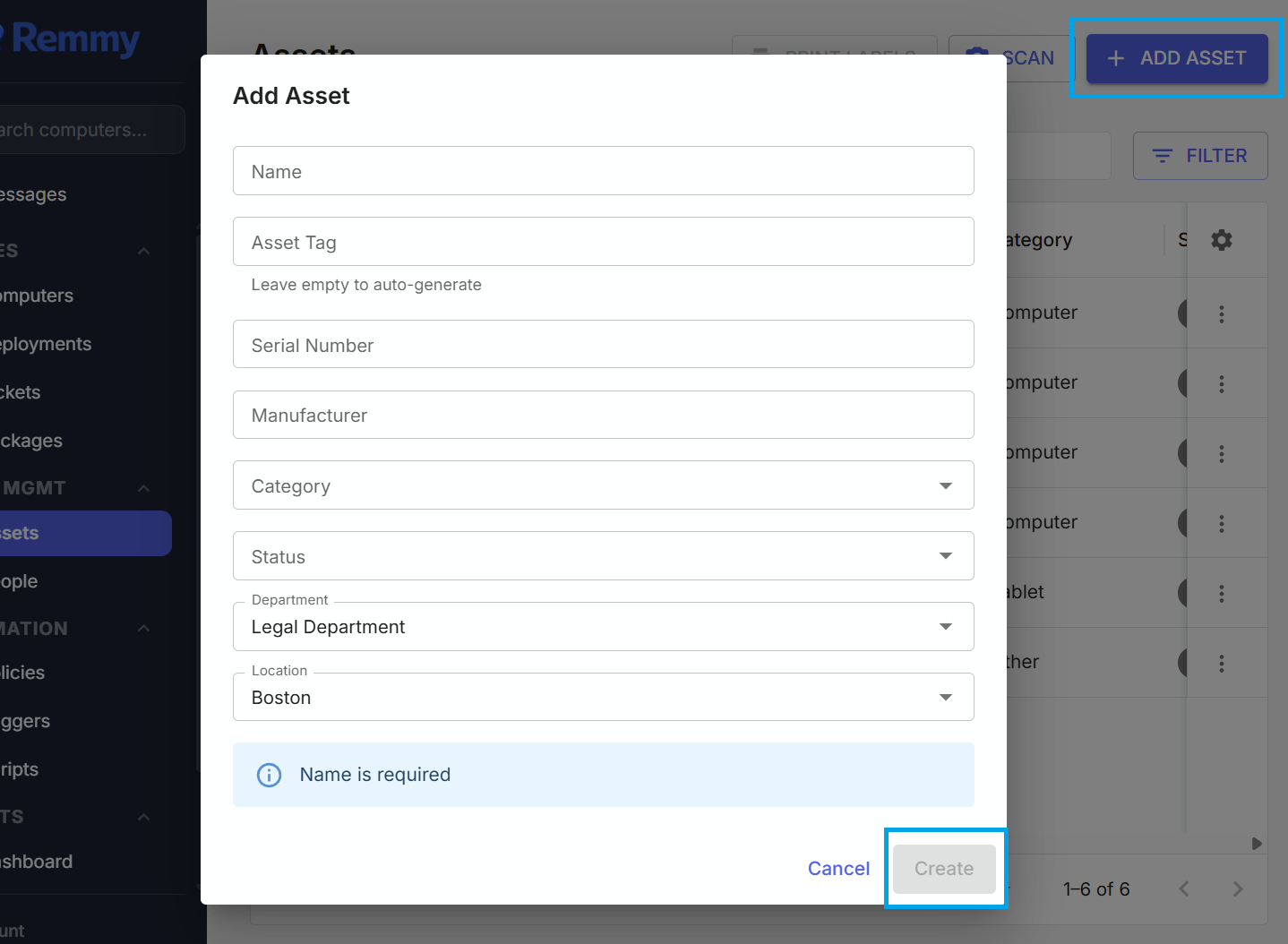The height and width of the screenshot is (944, 1288).
Task: Click the next page arrow in pagination
Action: tap(1237, 889)
